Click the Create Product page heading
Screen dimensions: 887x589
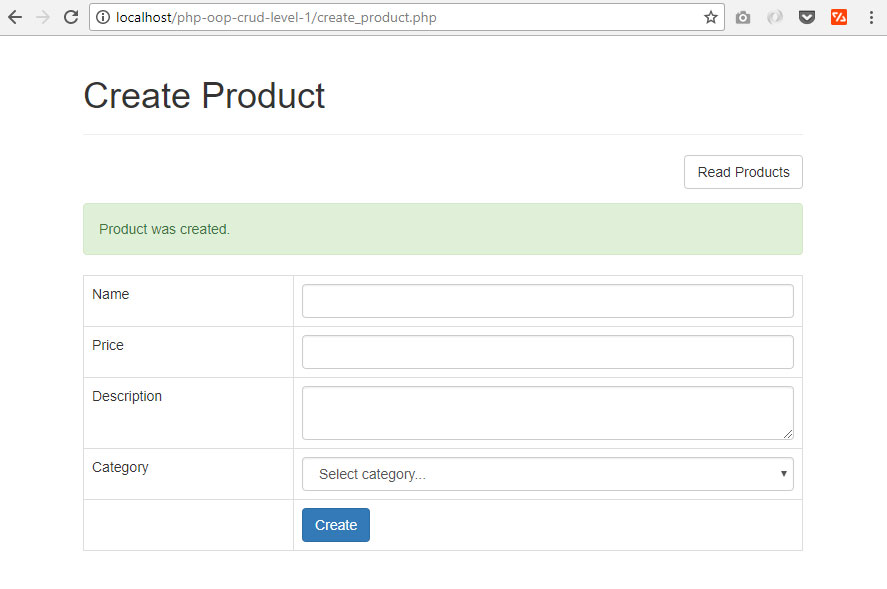(204, 96)
